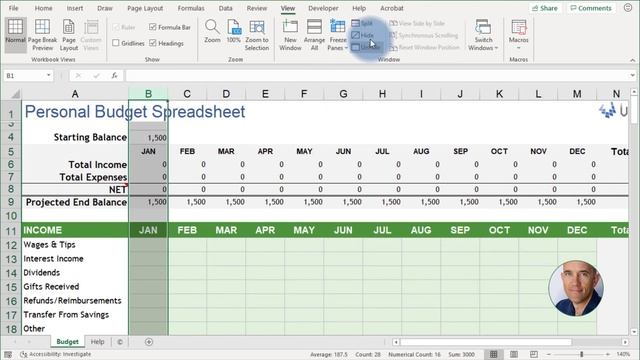Select the Dividends row label
Image resolution: width=640 pixels, height=360 pixels.
[42, 273]
